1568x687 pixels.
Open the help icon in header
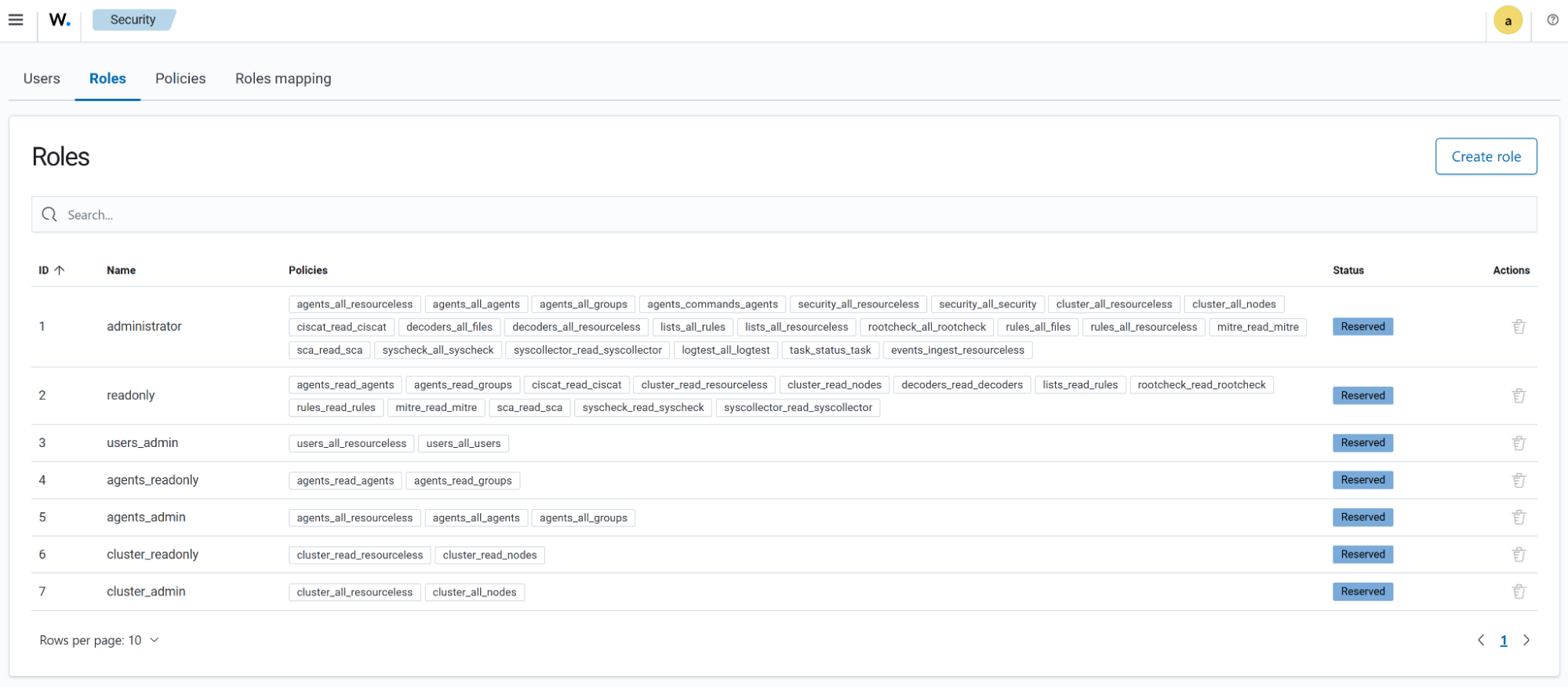coord(1552,20)
